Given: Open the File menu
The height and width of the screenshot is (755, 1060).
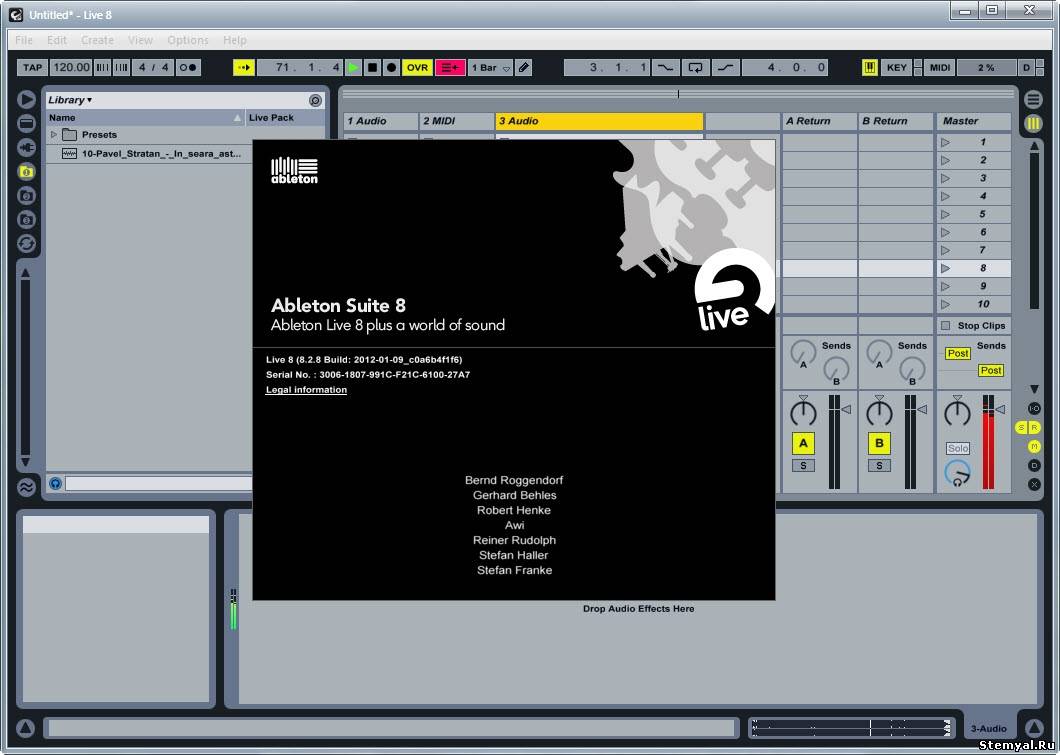Looking at the screenshot, I should (x=24, y=40).
